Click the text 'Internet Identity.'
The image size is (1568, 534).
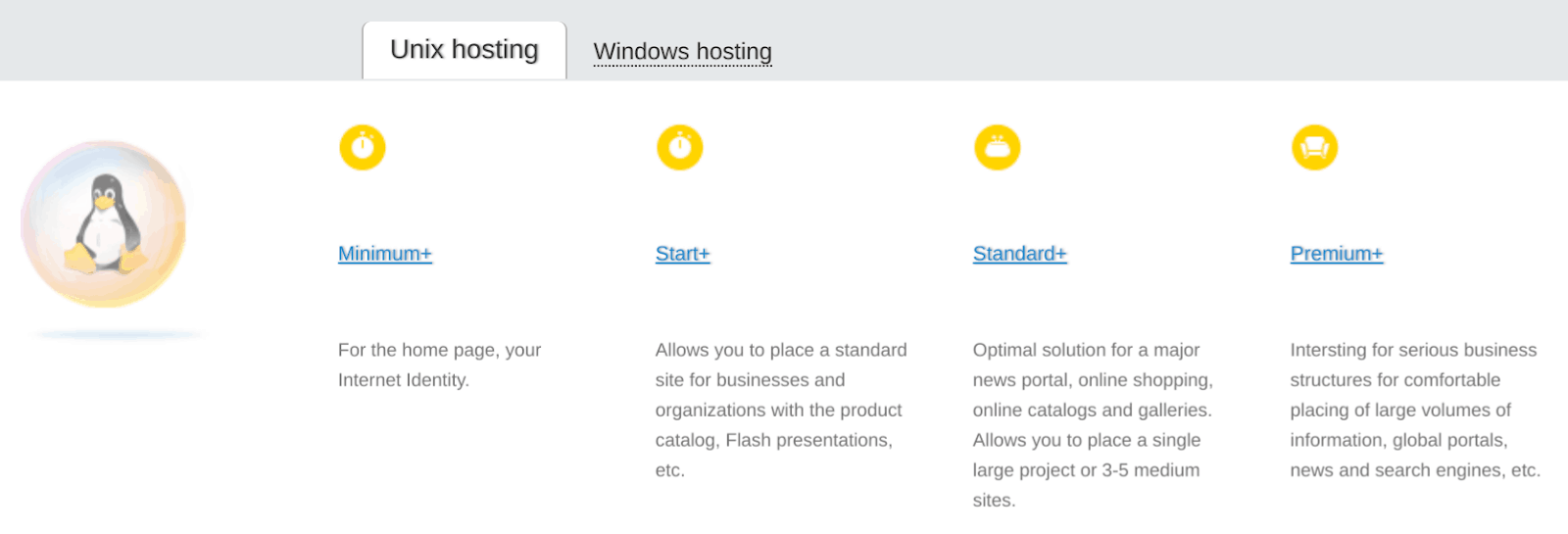[404, 380]
